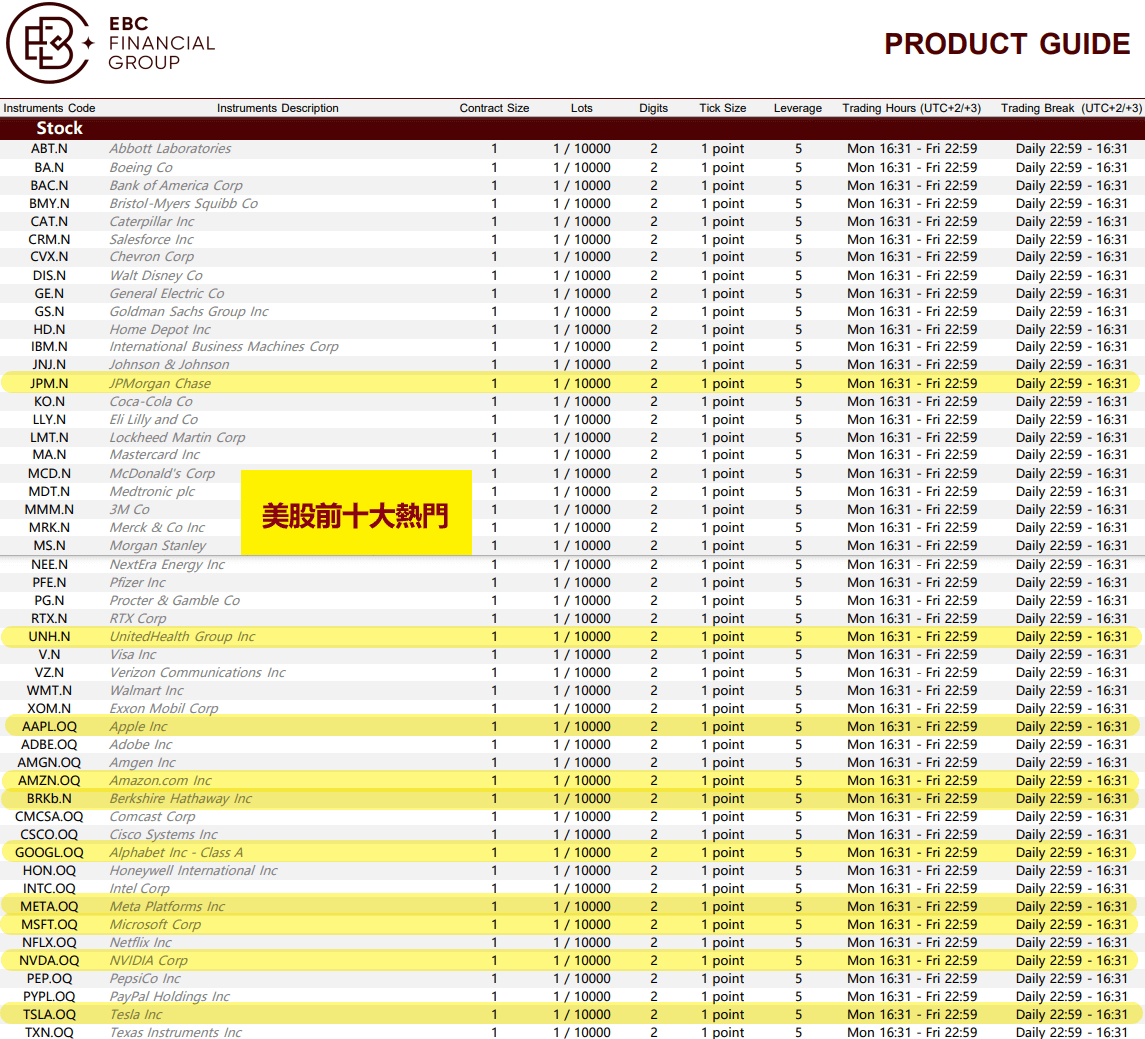Click the Stock section heading
1145x1039 pixels.
coord(60,129)
